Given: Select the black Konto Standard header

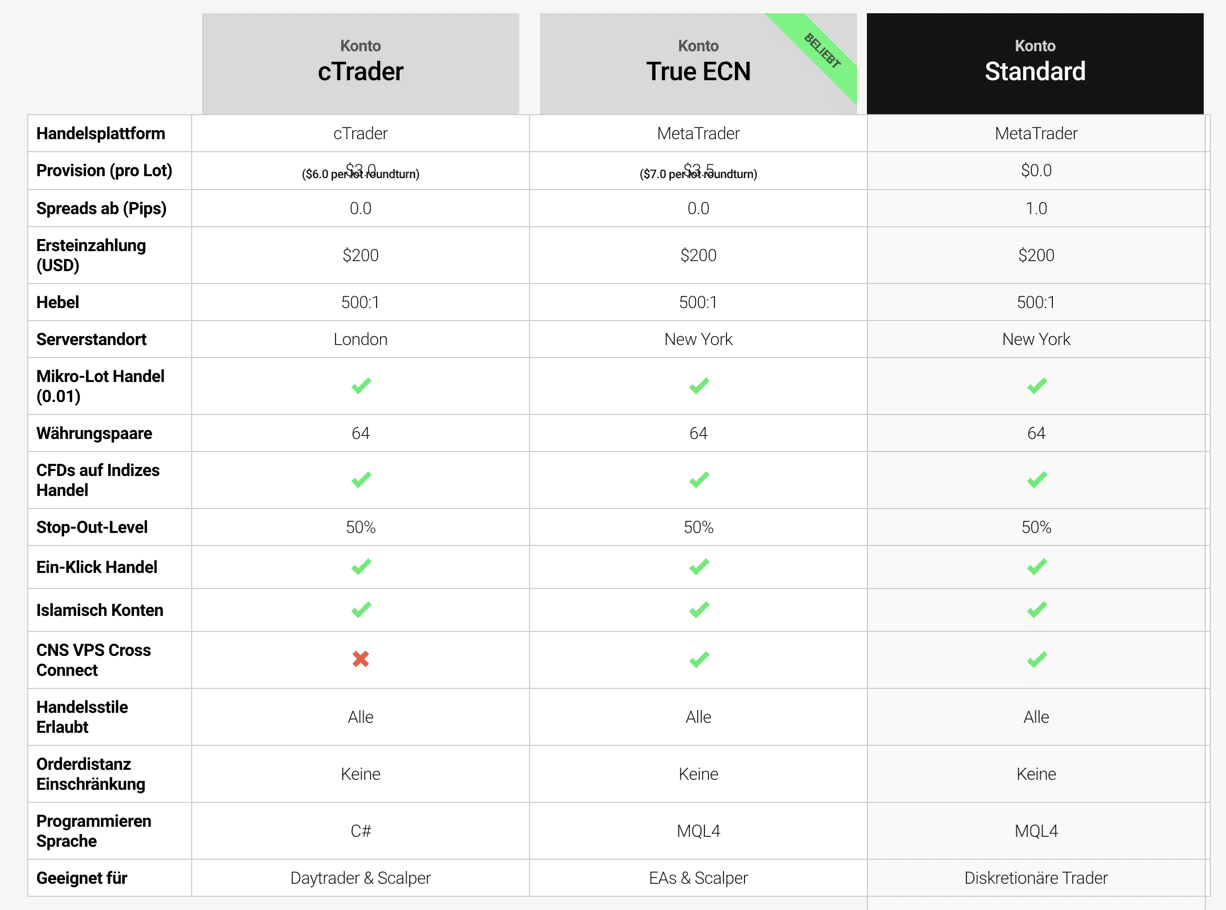Looking at the screenshot, I should (1035, 62).
